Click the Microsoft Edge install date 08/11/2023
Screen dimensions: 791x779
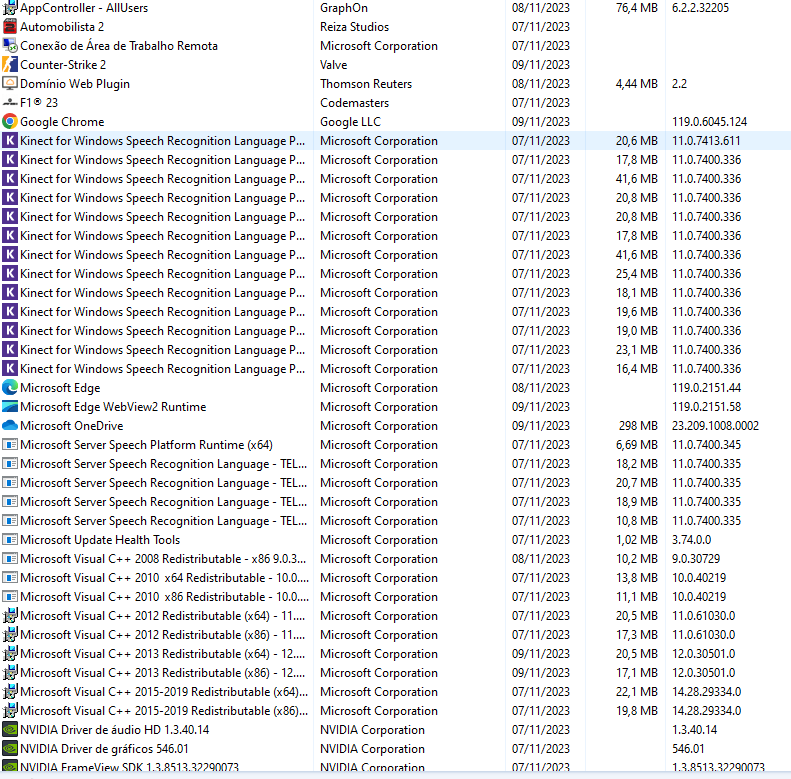(x=541, y=387)
